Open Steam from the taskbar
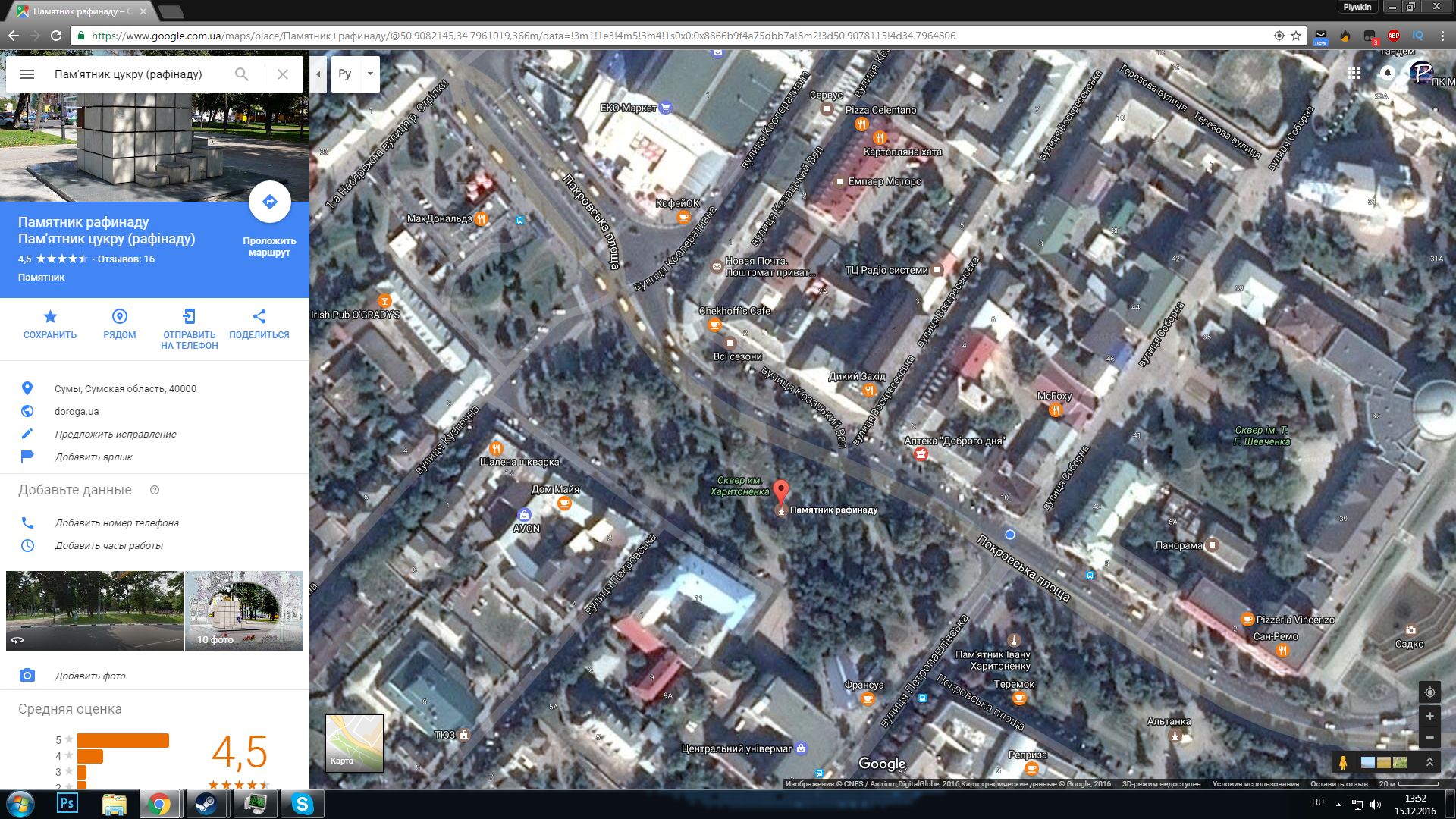Viewport: 1456px width, 819px height. click(205, 804)
